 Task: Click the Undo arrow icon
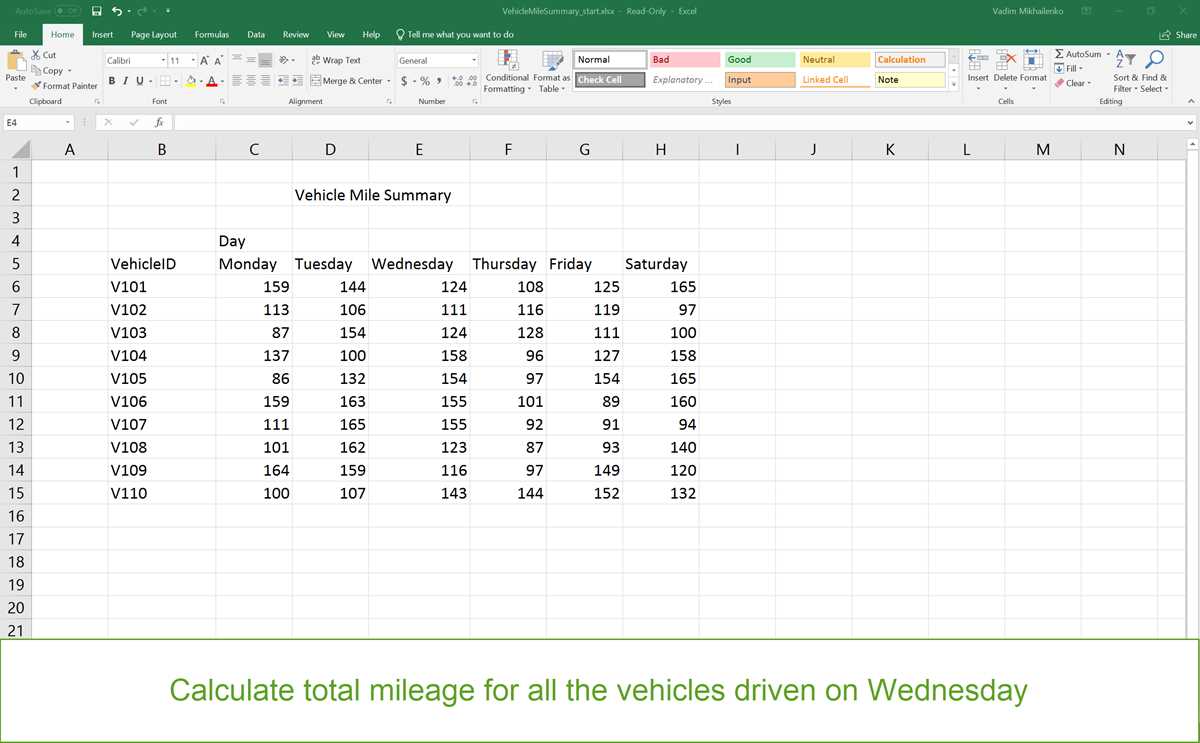pos(117,11)
